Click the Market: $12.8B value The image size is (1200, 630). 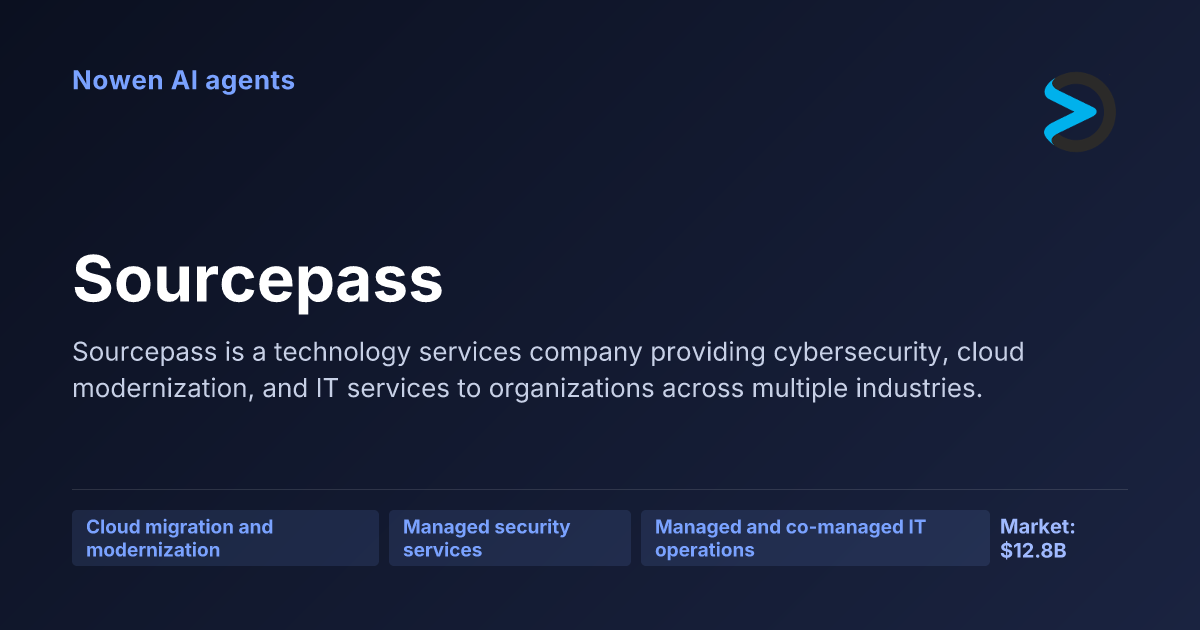[1038, 538]
